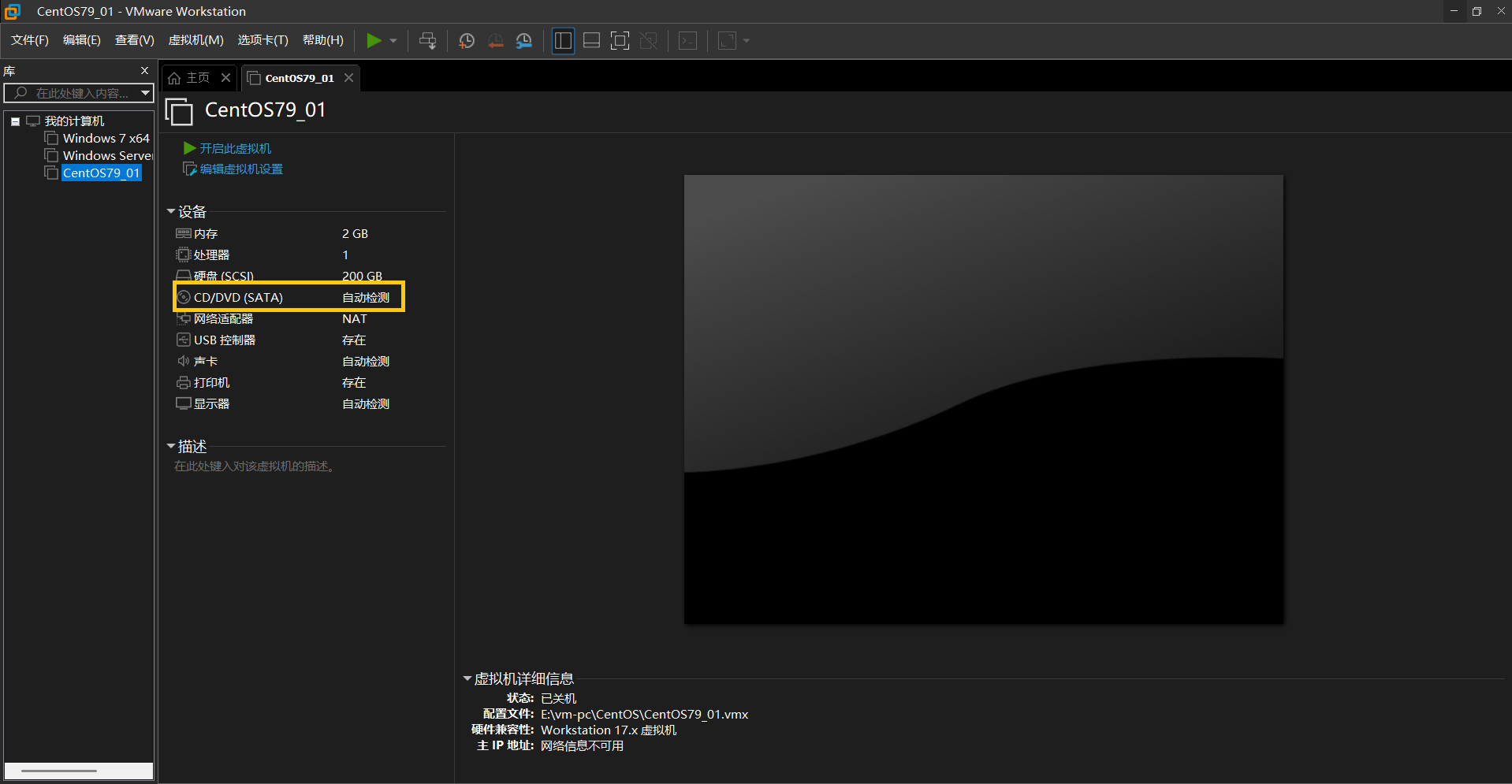Click the VMware Workstation title bar icon
Image resolution: width=1512 pixels, height=784 pixels.
tap(13, 11)
